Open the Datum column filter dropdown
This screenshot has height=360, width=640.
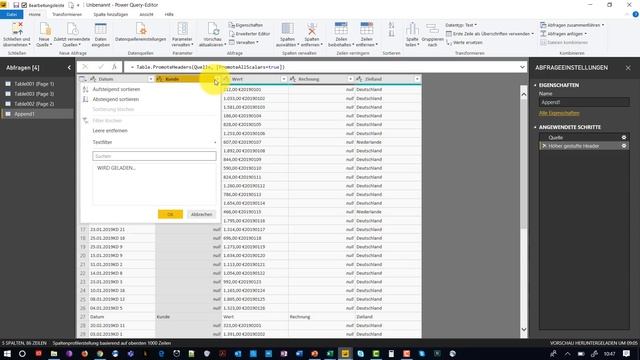(x=151, y=79)
